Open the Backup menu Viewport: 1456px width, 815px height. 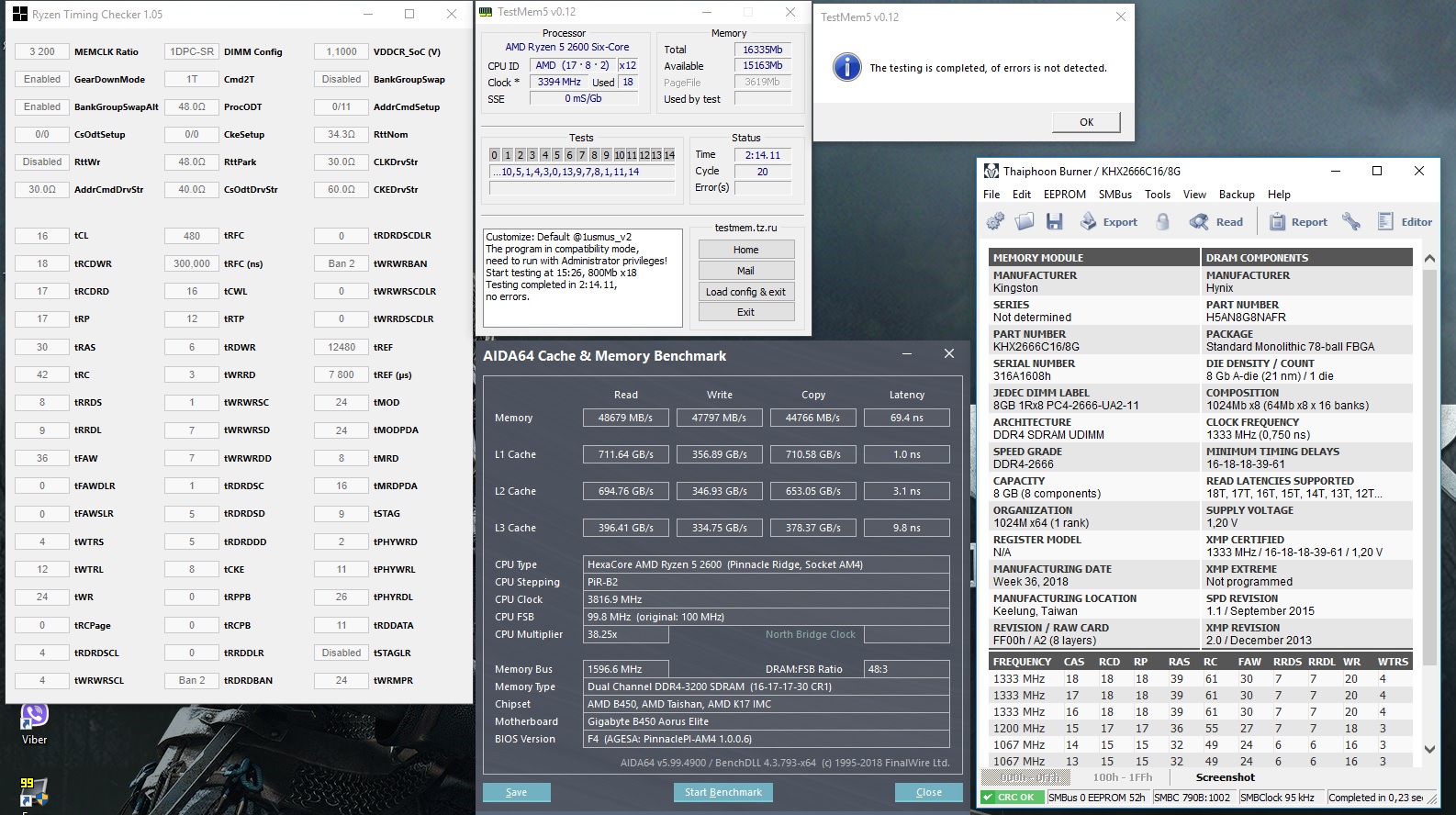[x=1237, y=195]
